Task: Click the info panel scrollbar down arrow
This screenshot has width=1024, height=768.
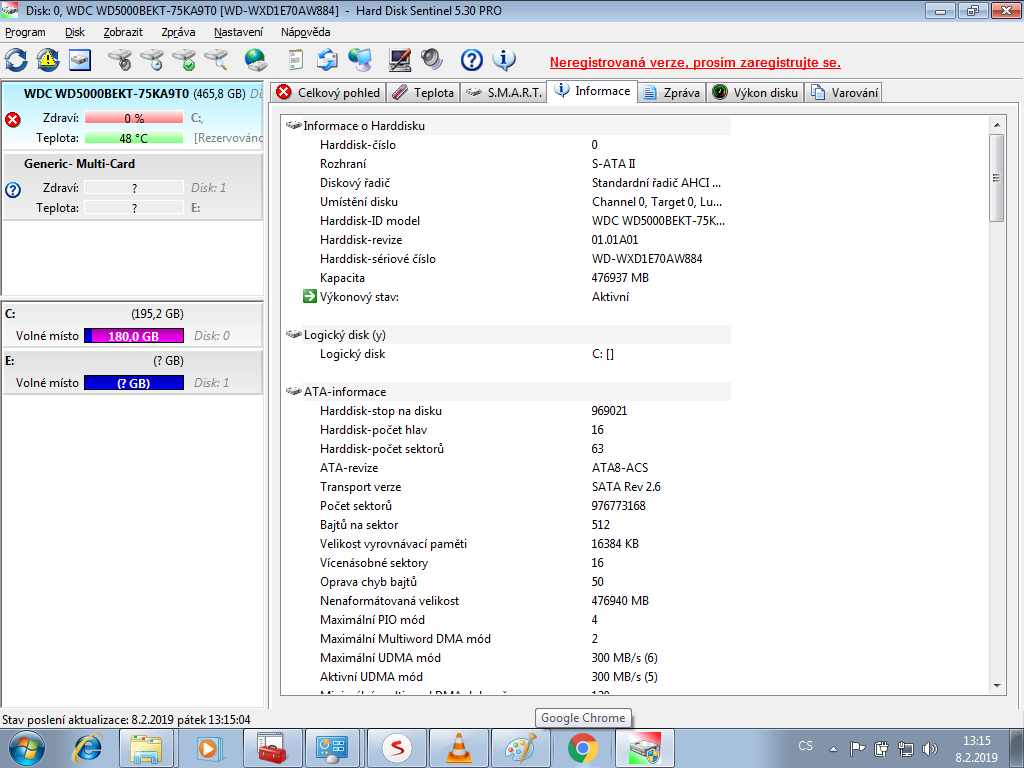Action: tap(997, 686)
